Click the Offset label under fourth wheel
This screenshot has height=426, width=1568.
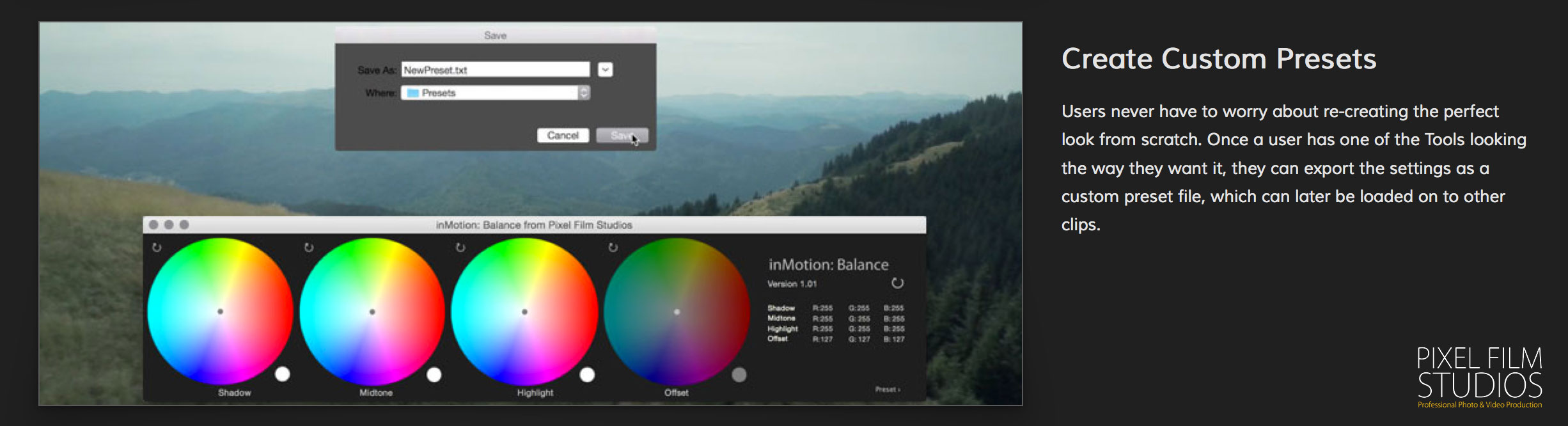coord(677,392)
